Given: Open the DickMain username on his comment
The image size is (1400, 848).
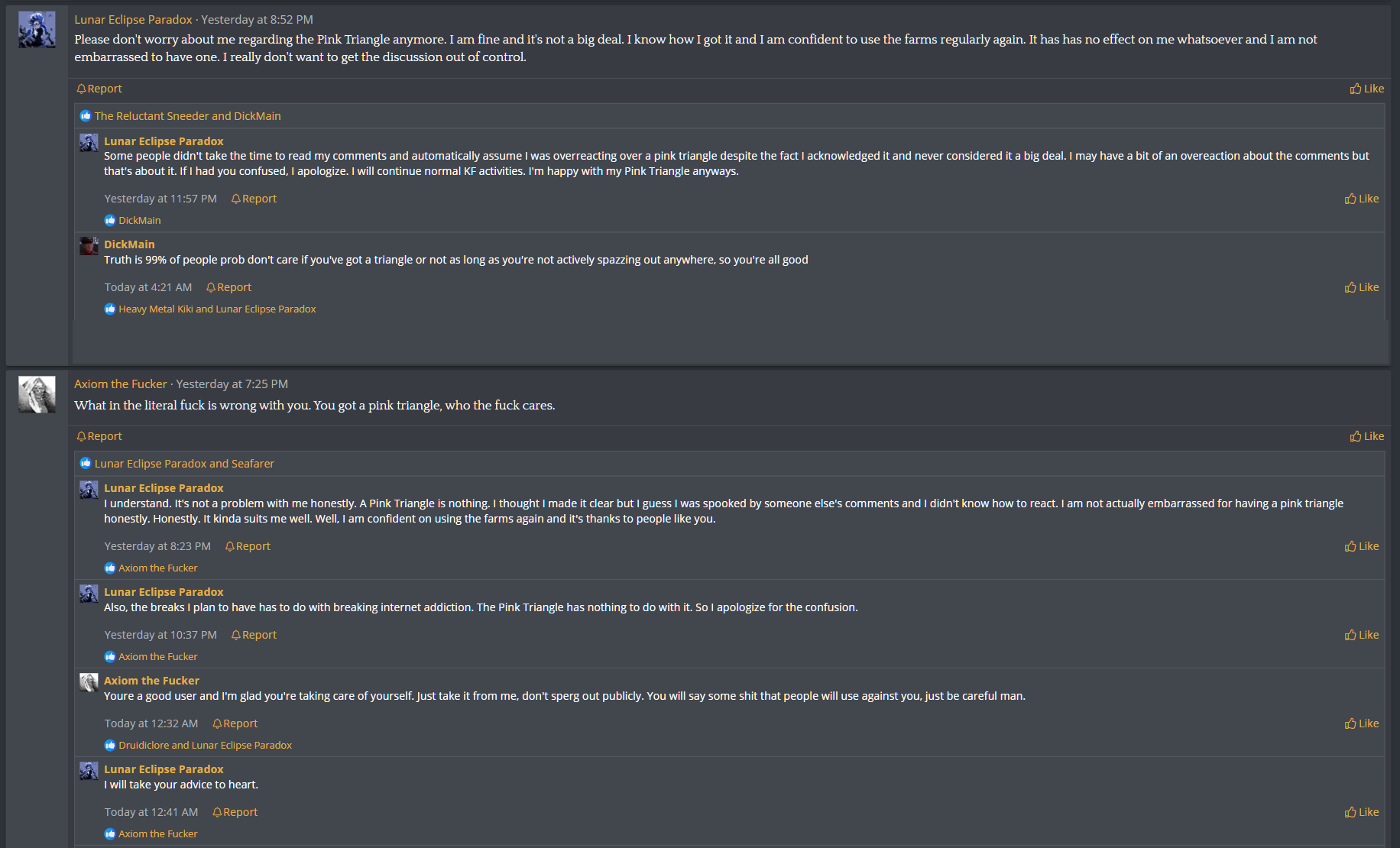Looking at the screenshot, I should (x=129, y=244).
